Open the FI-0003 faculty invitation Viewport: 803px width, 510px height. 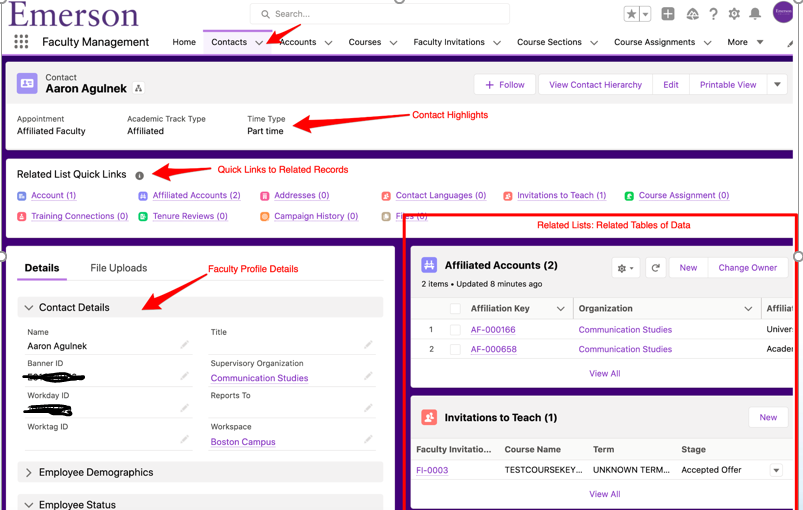[432, 470]
